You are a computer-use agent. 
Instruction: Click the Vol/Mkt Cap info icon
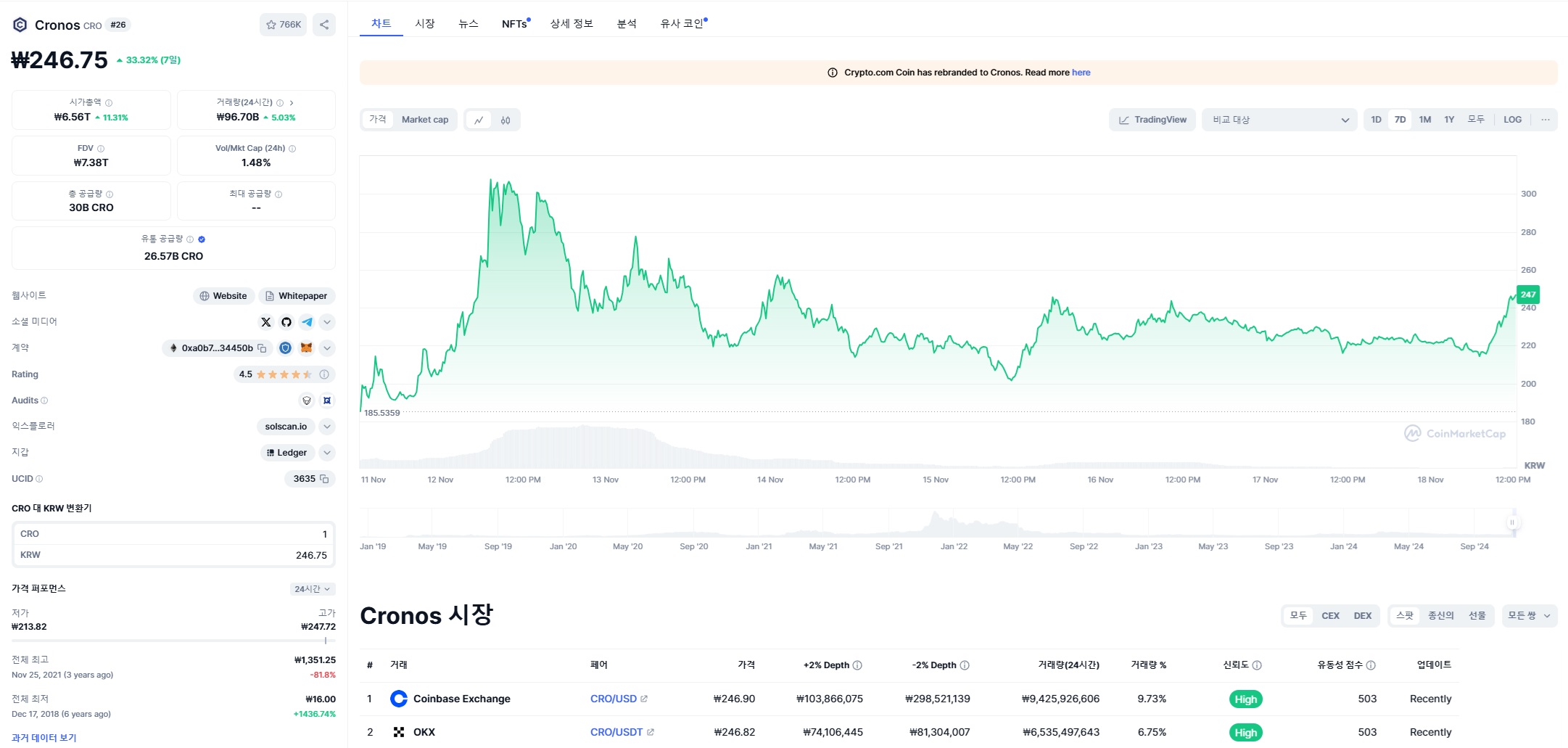[x=292, y=149]
